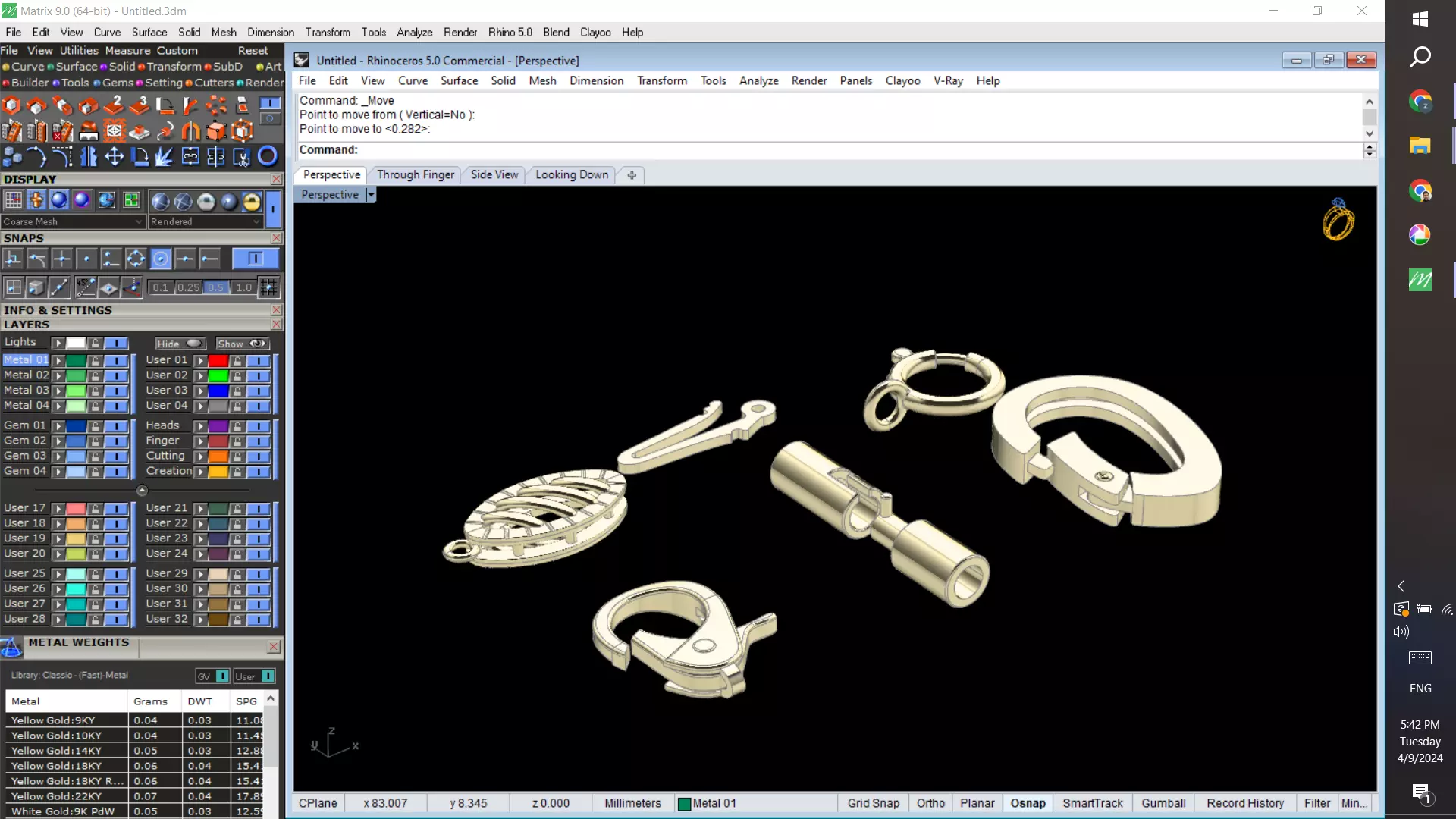The width and height of the screenshot is (1456, 819).
Task: Select the orange cage-edit cube icon
Action: [x=242, y=130]
